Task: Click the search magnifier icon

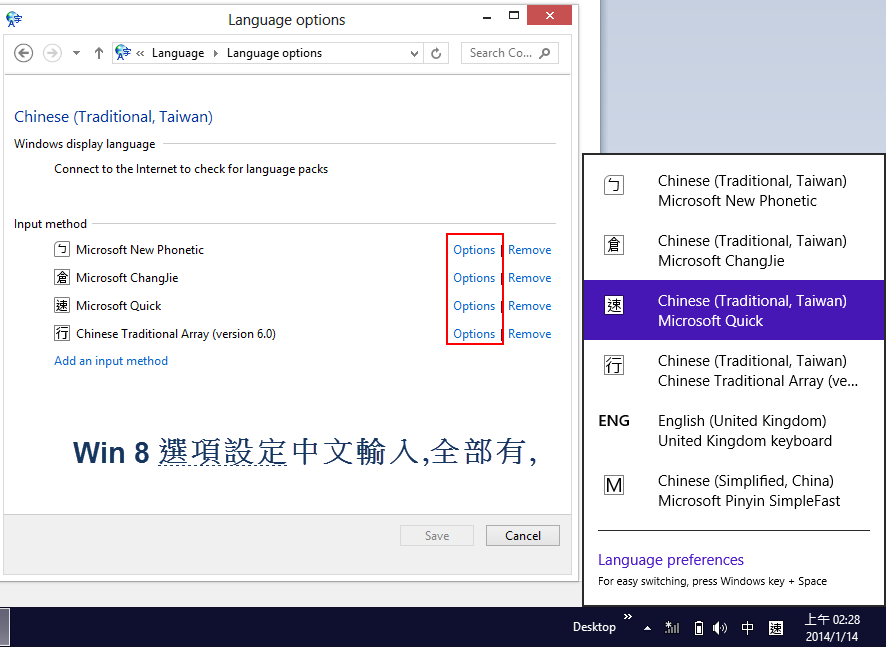Action: point(545,53)
